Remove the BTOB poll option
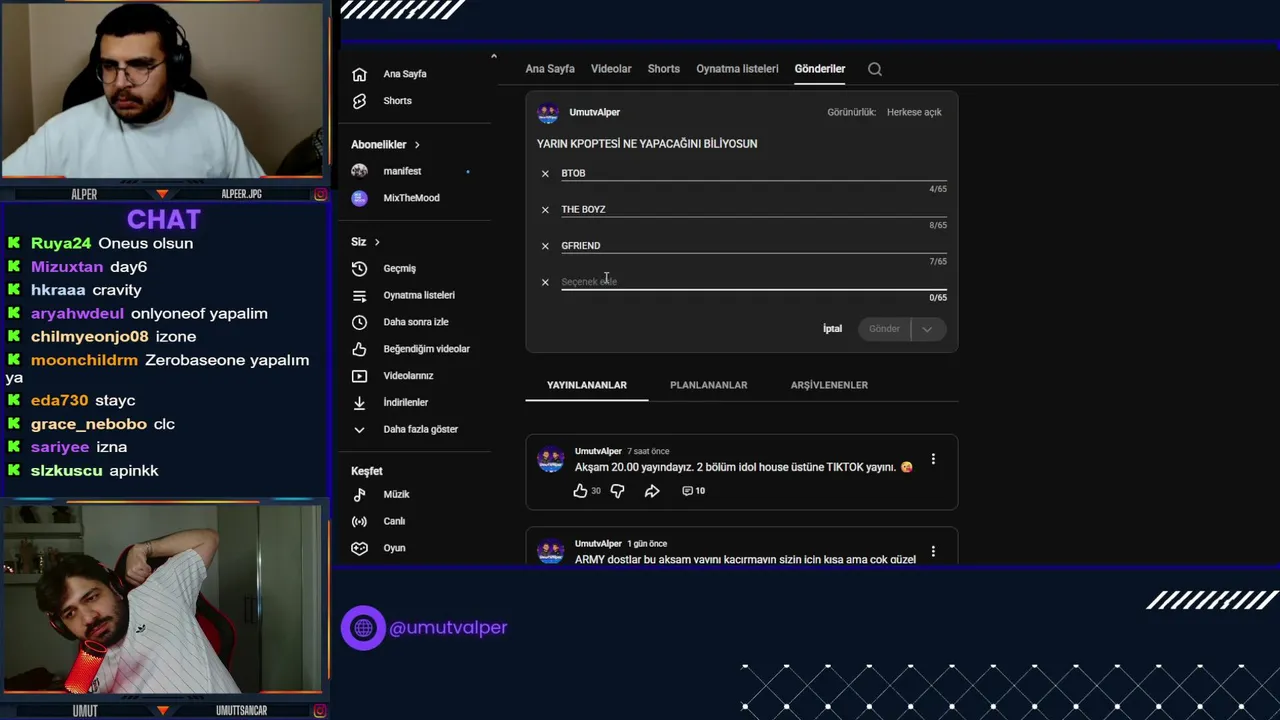This screenshot has width=1280, height=720. click(x=545, y=174)
